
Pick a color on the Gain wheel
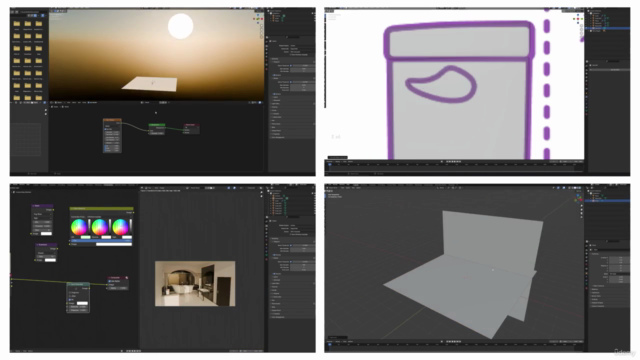[x=120, y=227]
